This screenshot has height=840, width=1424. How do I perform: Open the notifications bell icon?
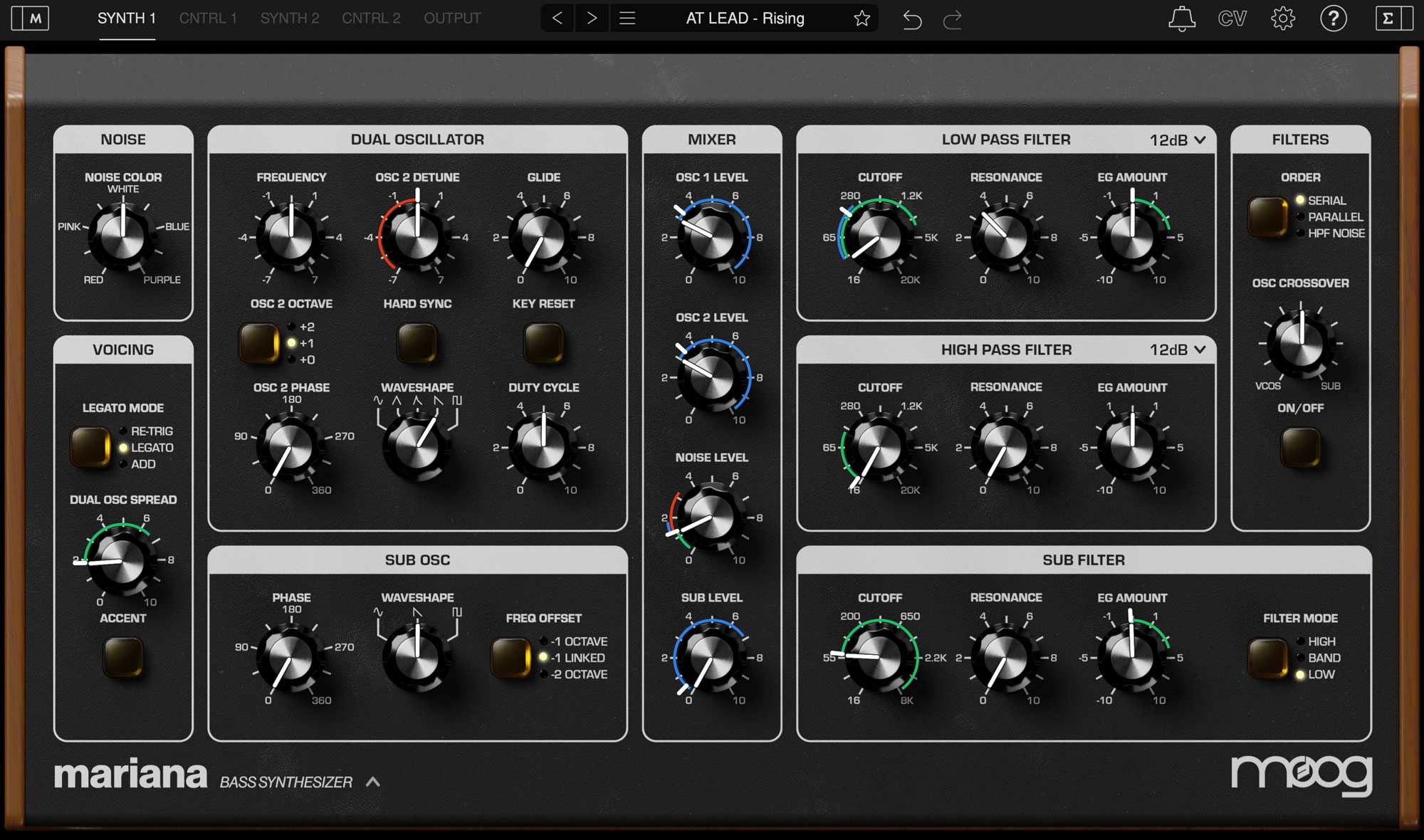coord(1181,19)
